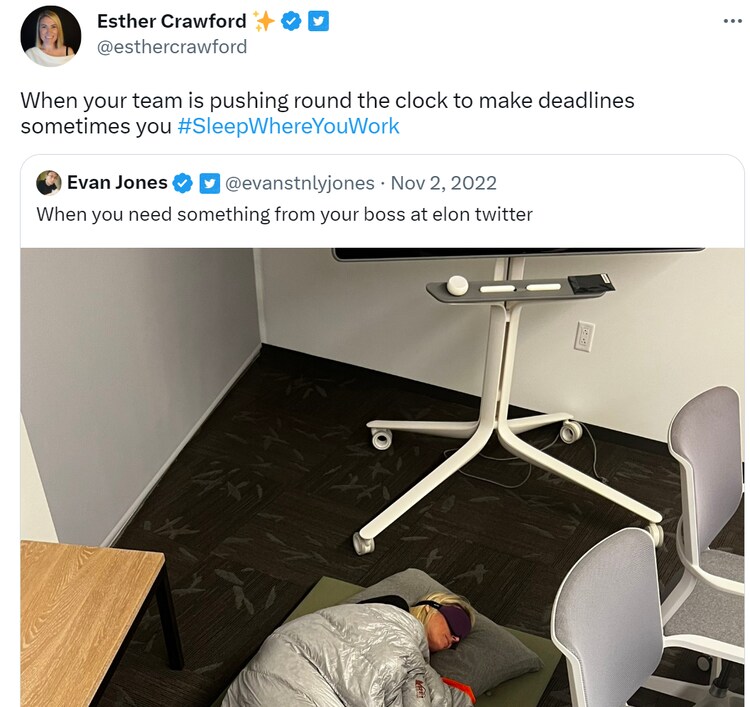Click the sparkle emoji beside Esther Crawford's name
Viewport: 750px width, 707px height.
264,22
